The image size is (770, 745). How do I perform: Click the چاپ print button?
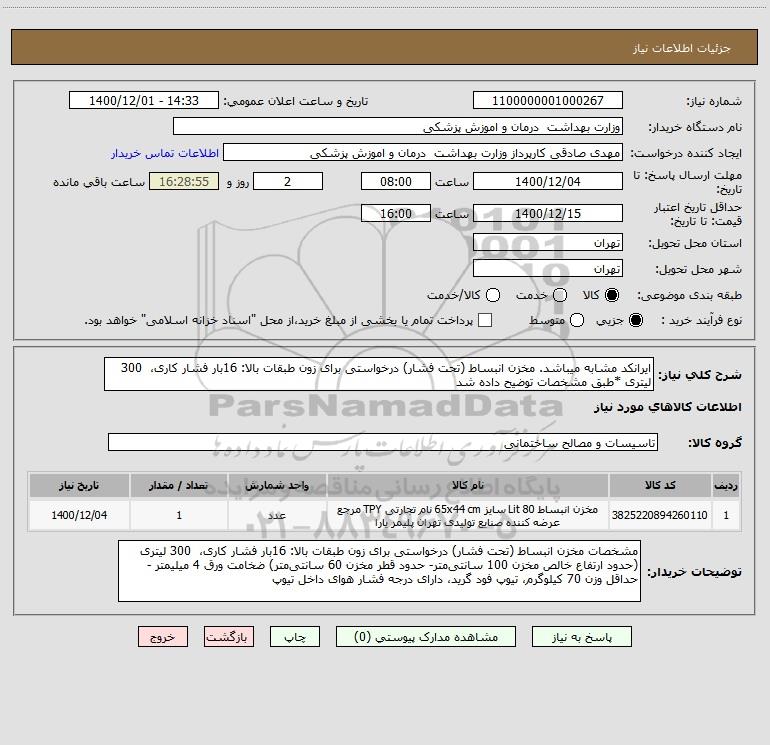tap(295, 637)
